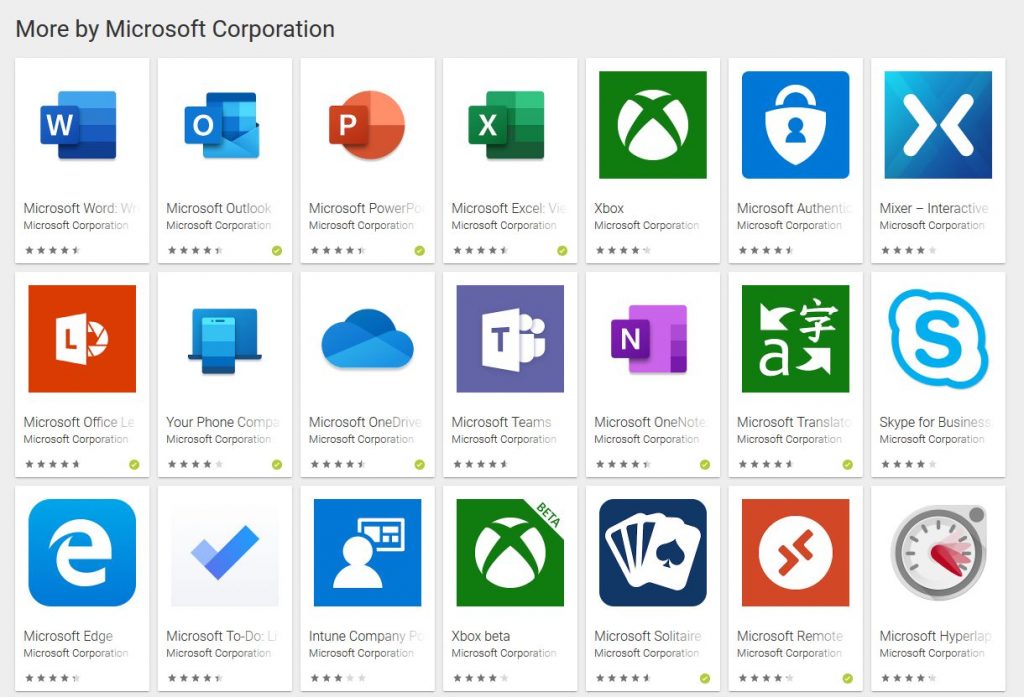1024x697 pixels.
Task: Click the star rating on Microsoft Word card
Action: (x=52, y=250)
